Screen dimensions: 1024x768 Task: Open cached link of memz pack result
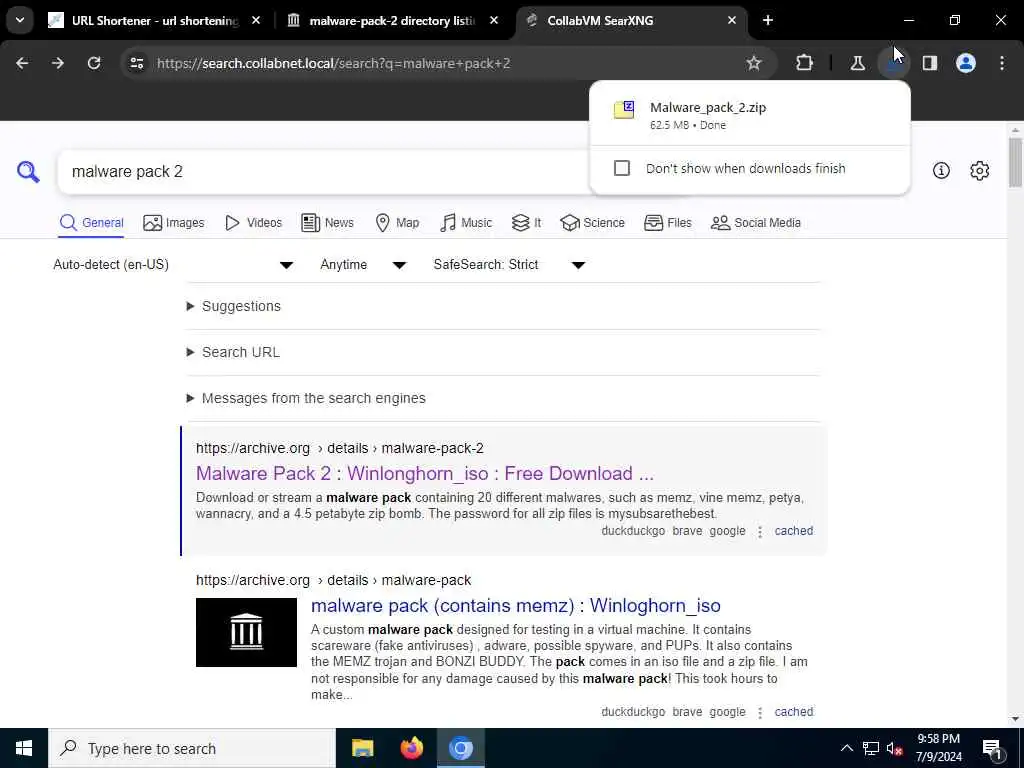pyautogui.click(x=793, y=712)
